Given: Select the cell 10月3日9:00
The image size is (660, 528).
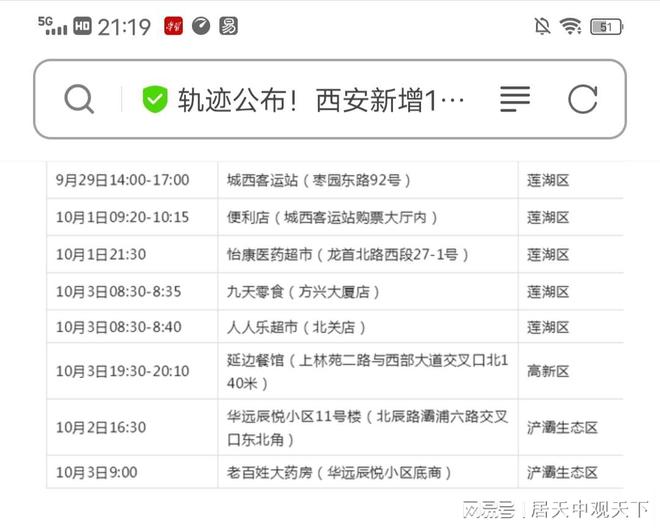Looking at the screenshot, I should [x=132, y=472].
